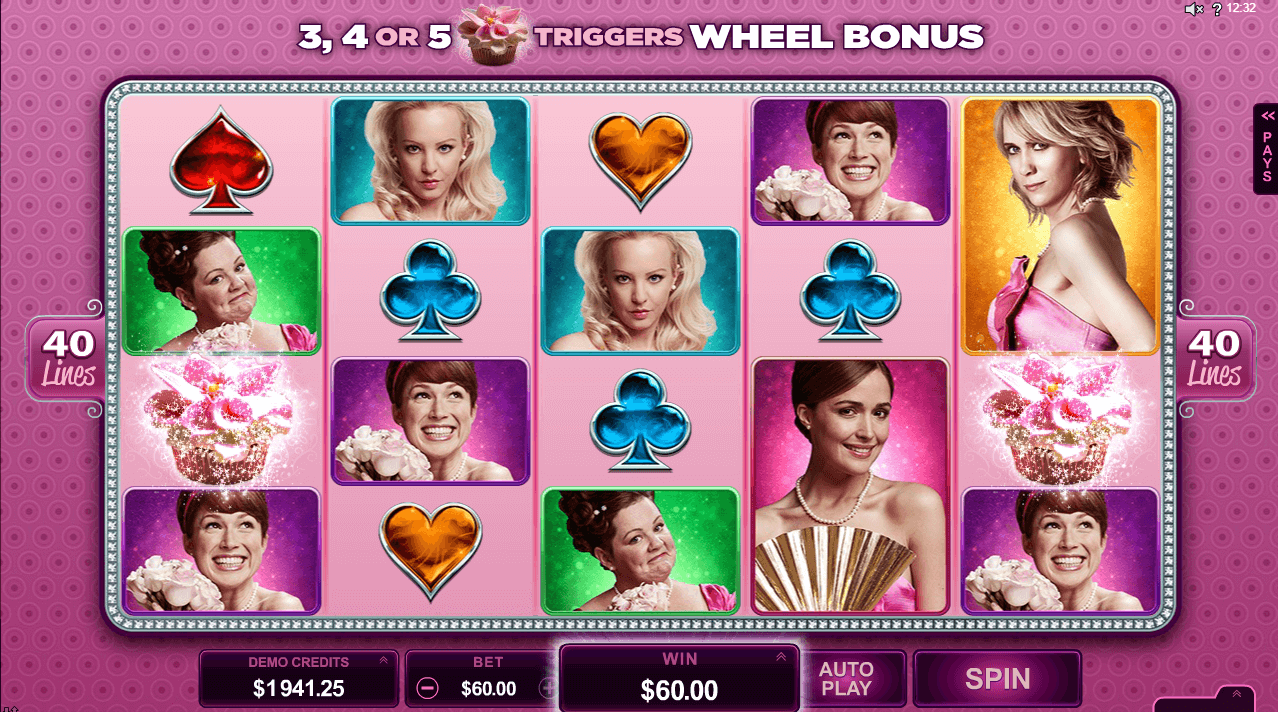Viewport: 1278px width, 712px height.
Task: Mute the game sound with the speaker icon
Action: tap(1194, 9)
